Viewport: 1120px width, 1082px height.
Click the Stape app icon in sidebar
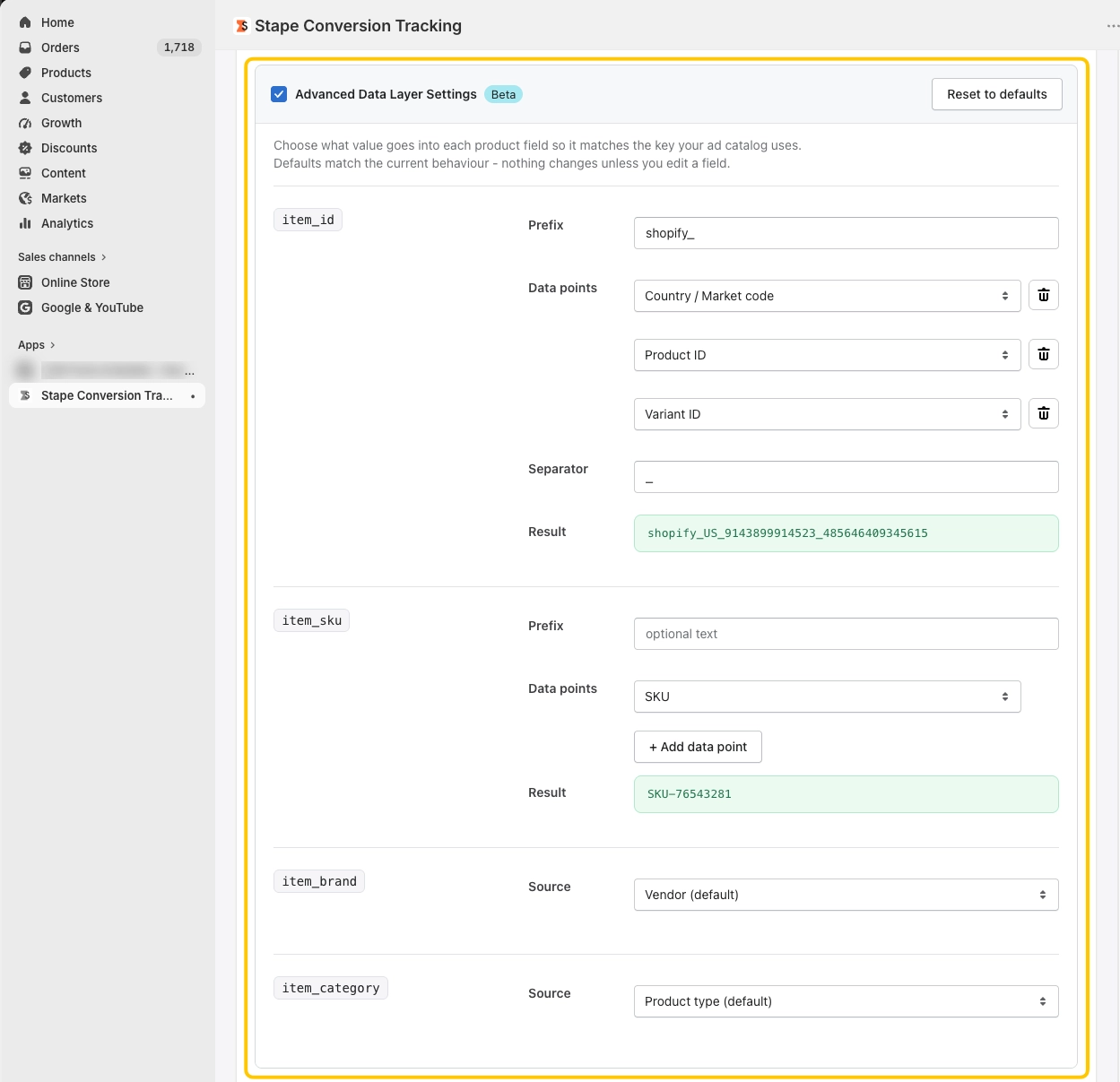pyautogui.click(x=25, y=395)
